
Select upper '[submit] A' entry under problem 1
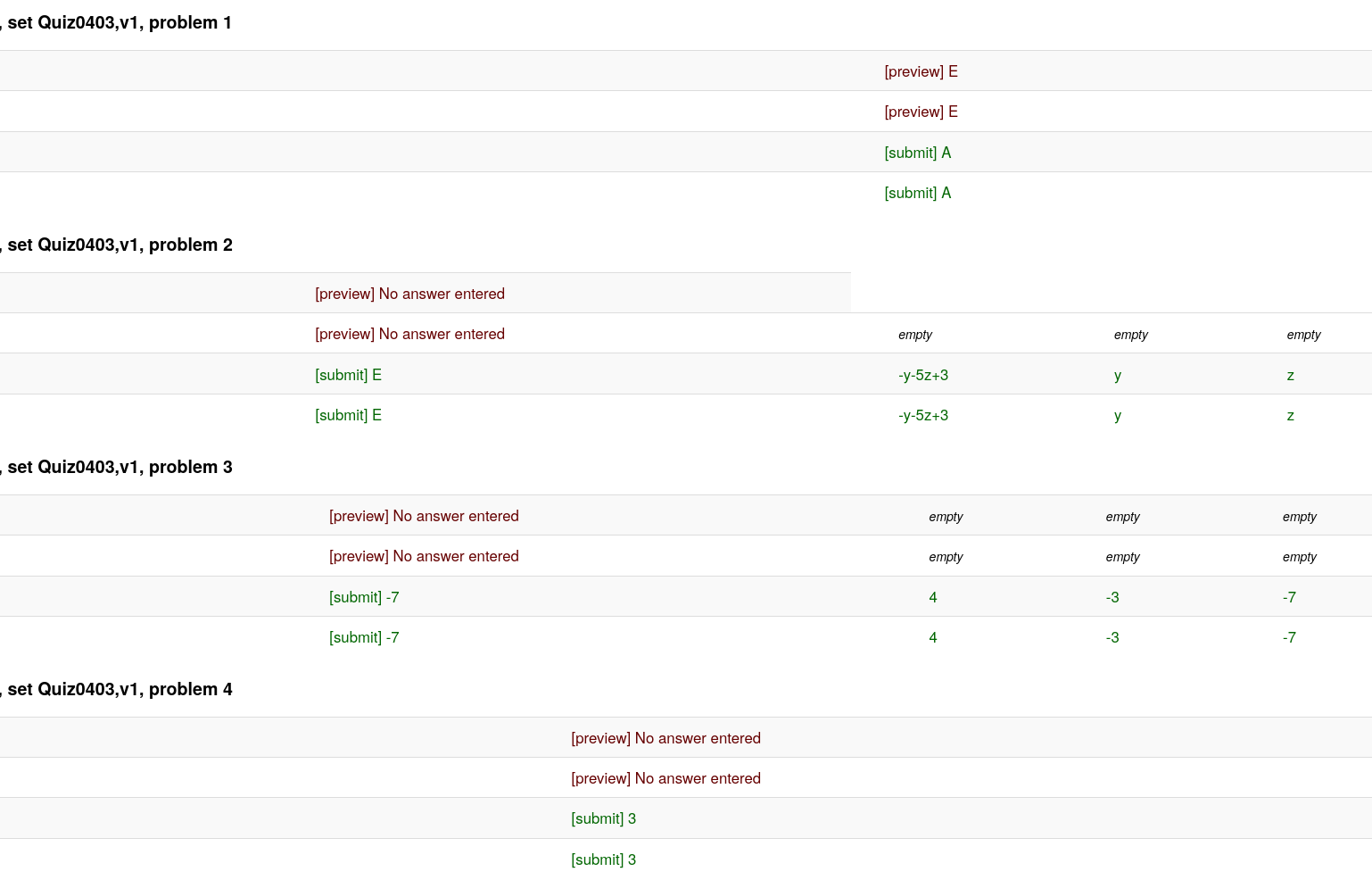pyautogui.click(x=918, y=153)
